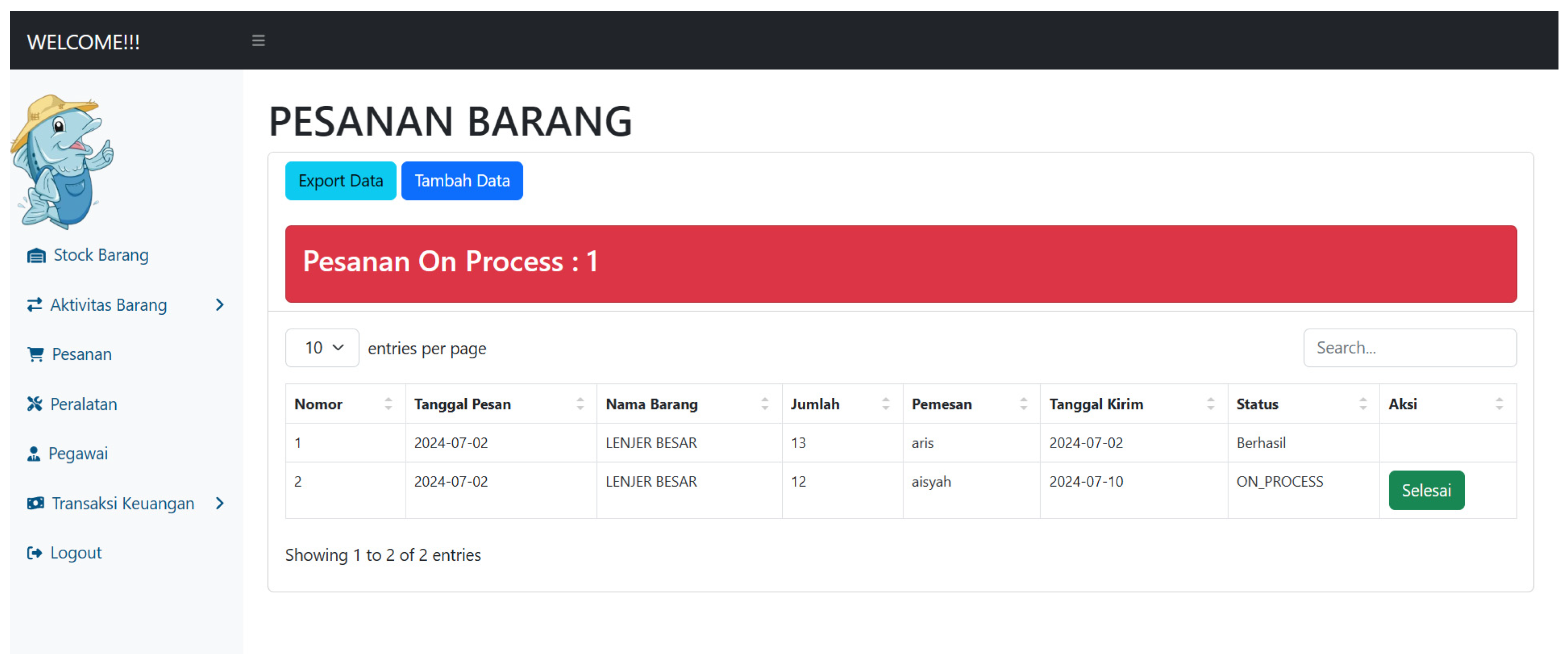Open the entries per page dropdown
The width and height of the screenshot is (1568, 666).
pos(322,348)
